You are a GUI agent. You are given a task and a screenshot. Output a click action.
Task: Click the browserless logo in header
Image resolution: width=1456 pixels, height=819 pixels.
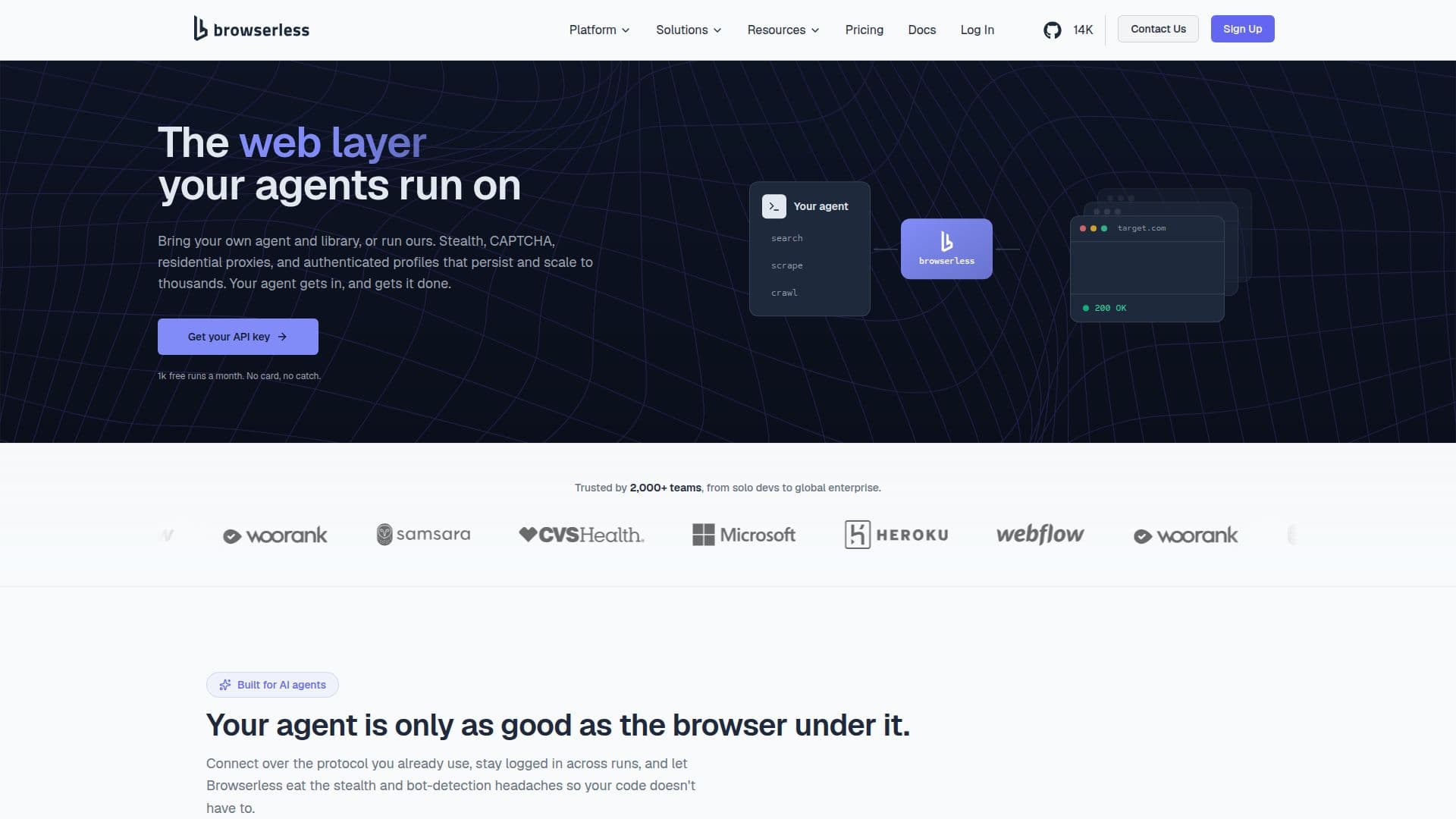[x=251, y=29]
